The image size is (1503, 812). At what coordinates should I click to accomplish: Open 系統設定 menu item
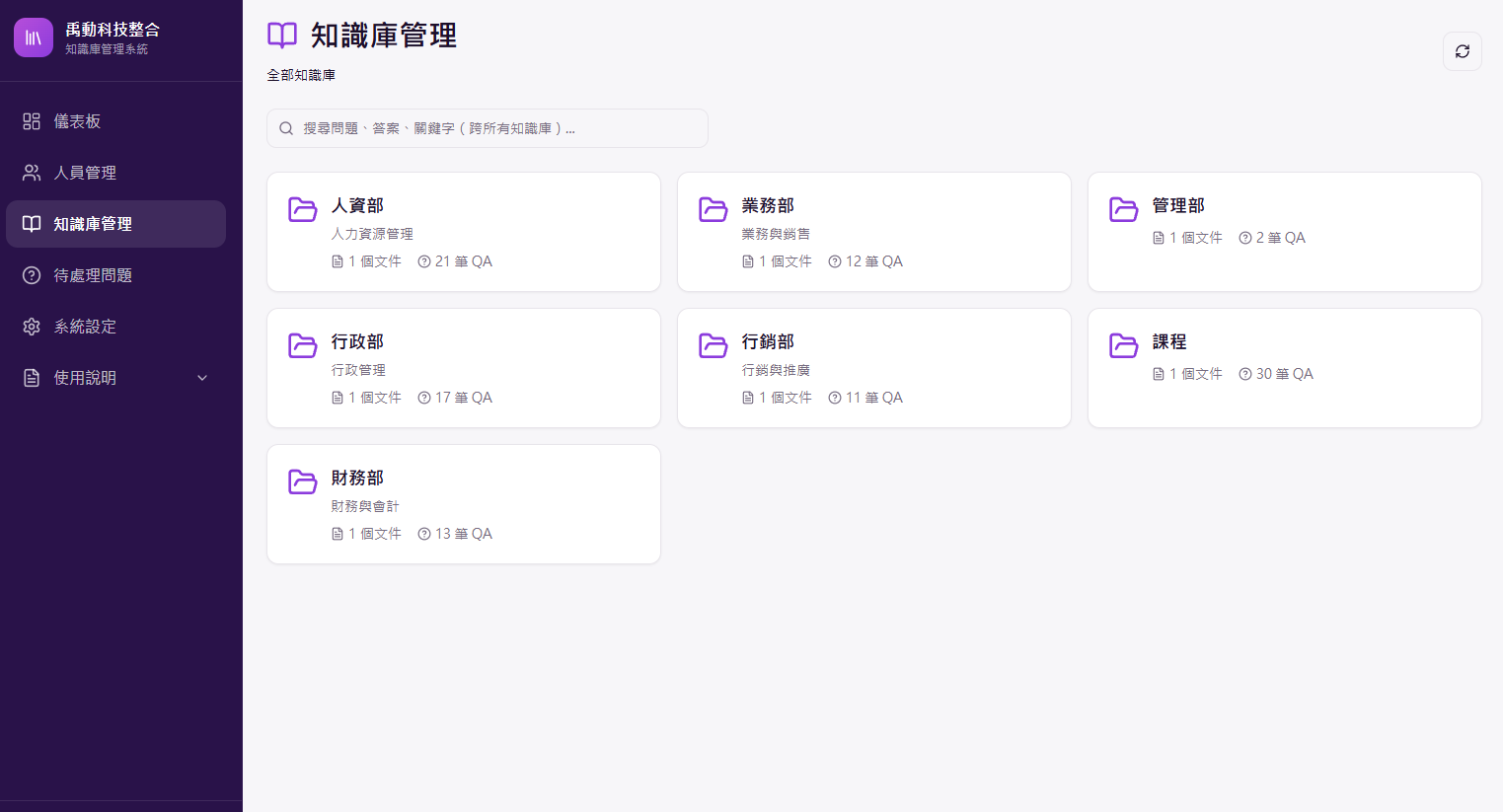coord(115,327)
